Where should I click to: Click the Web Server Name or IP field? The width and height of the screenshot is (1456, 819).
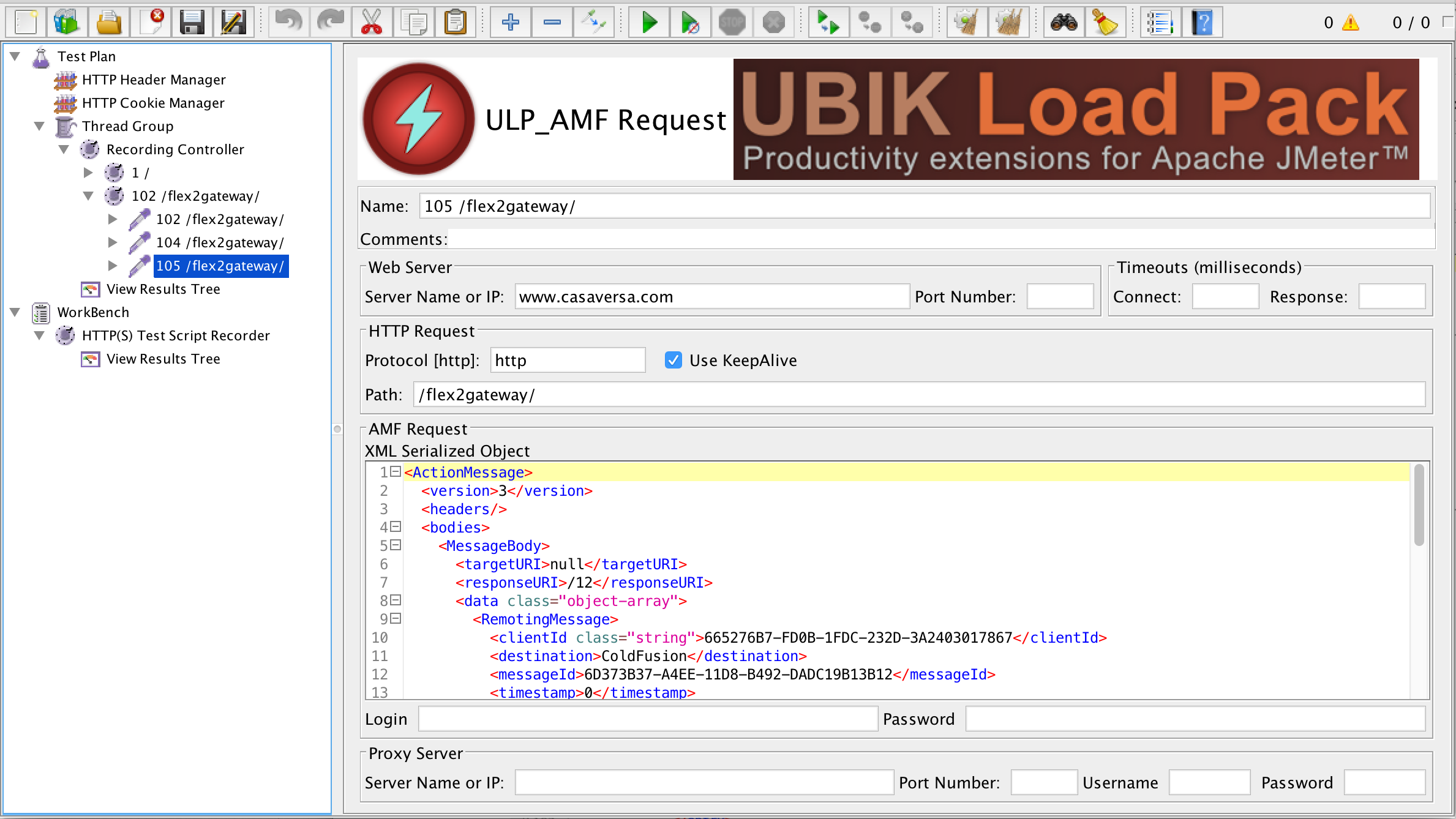click(x=712, y=297)
